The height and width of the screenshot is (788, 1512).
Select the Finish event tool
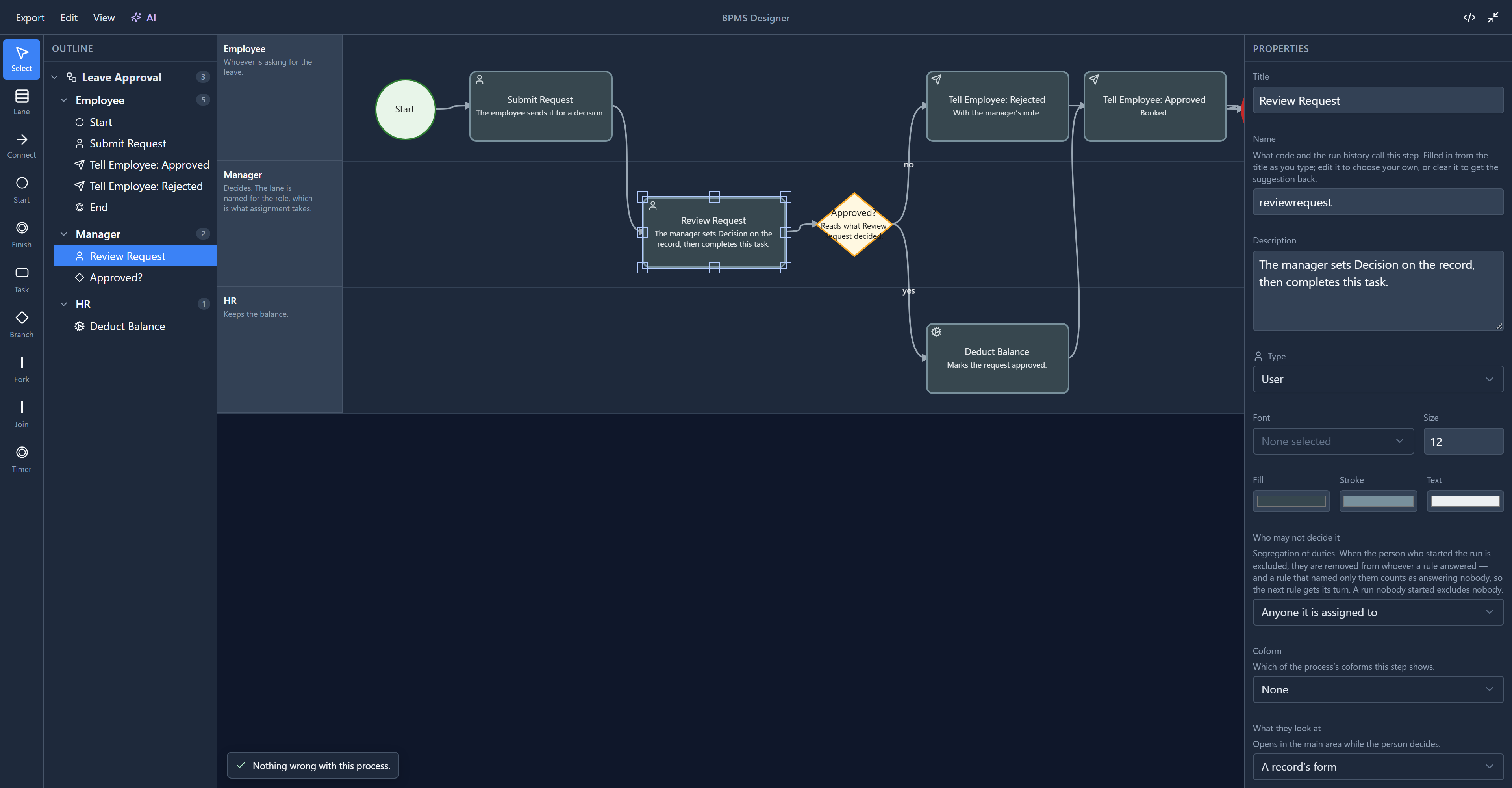22,235
